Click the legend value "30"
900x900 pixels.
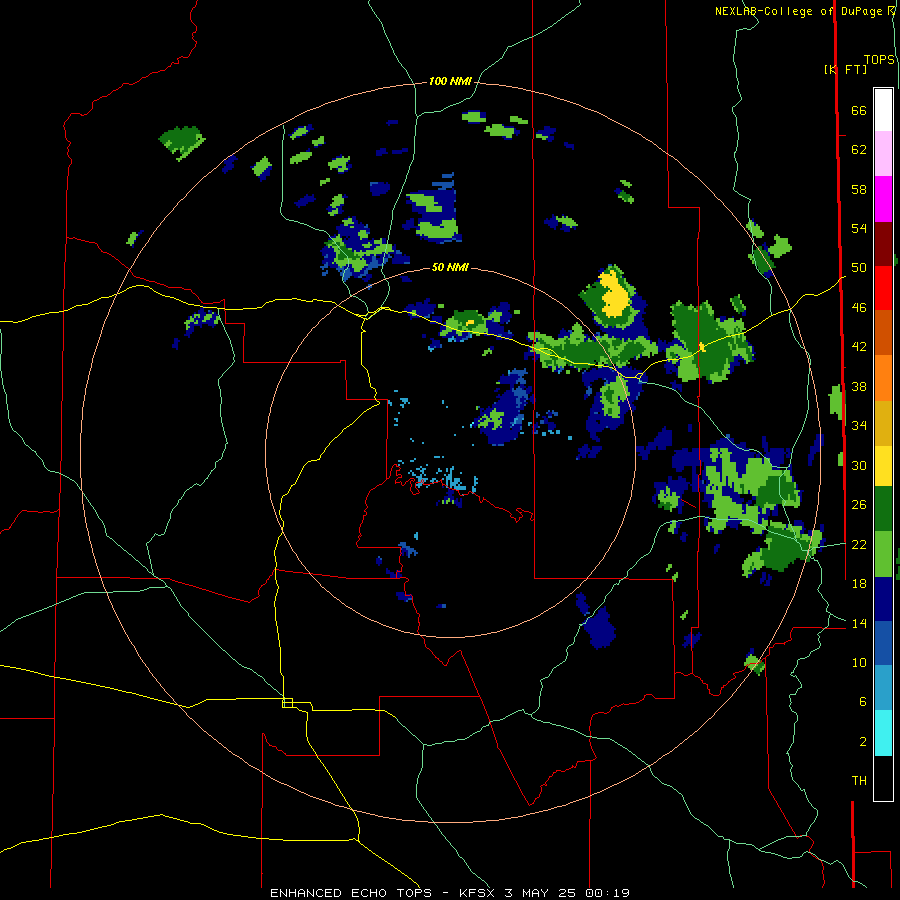859,465
